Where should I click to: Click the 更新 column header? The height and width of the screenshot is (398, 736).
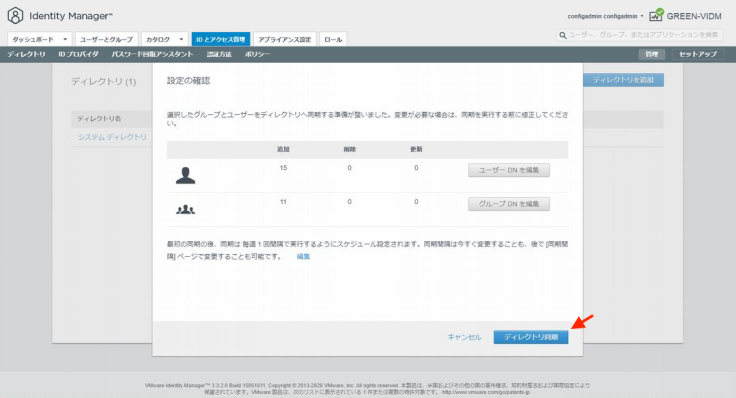pos(416,149)
